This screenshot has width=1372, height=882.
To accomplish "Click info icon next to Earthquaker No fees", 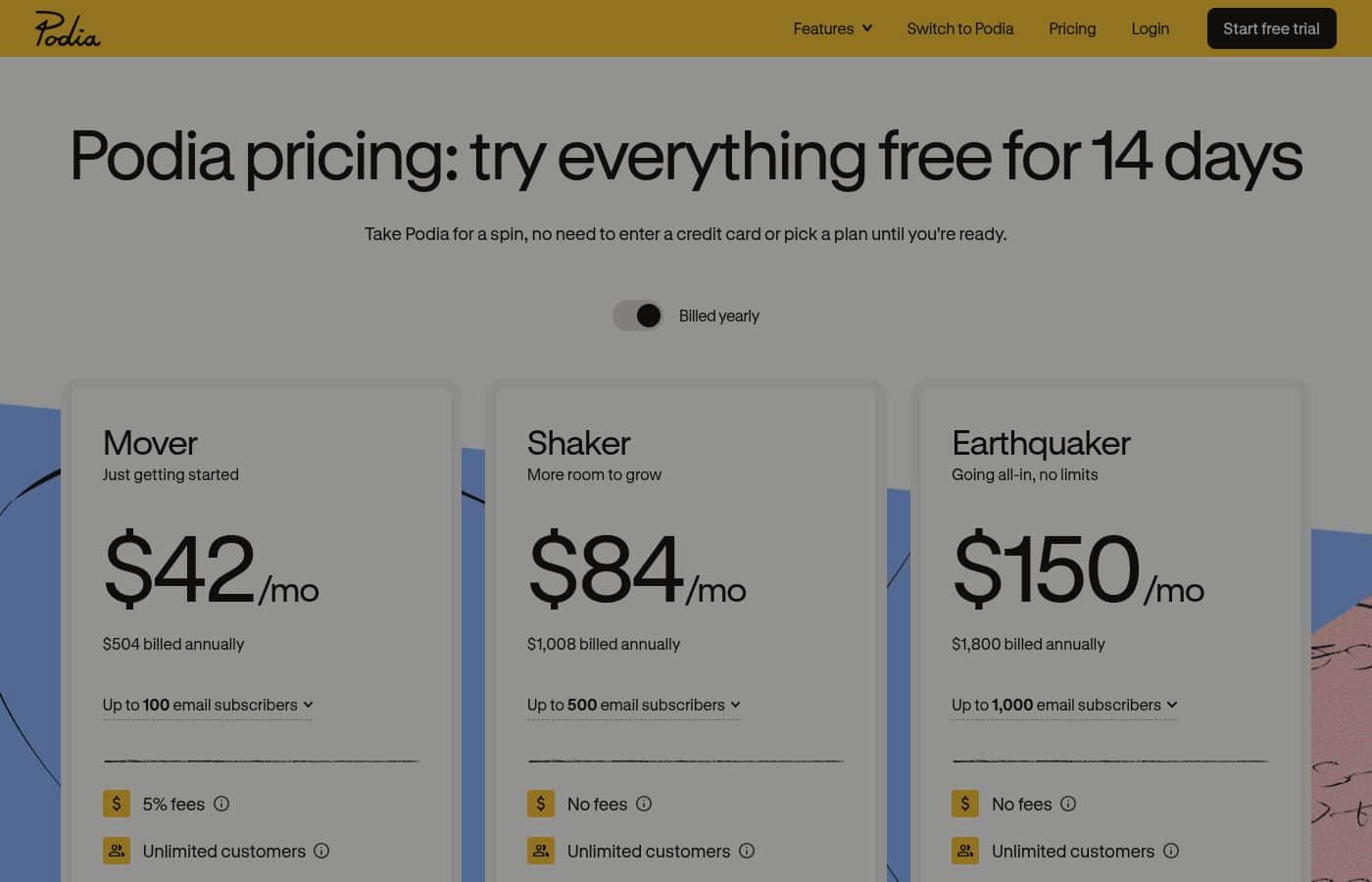I will tap(1068, 804).
